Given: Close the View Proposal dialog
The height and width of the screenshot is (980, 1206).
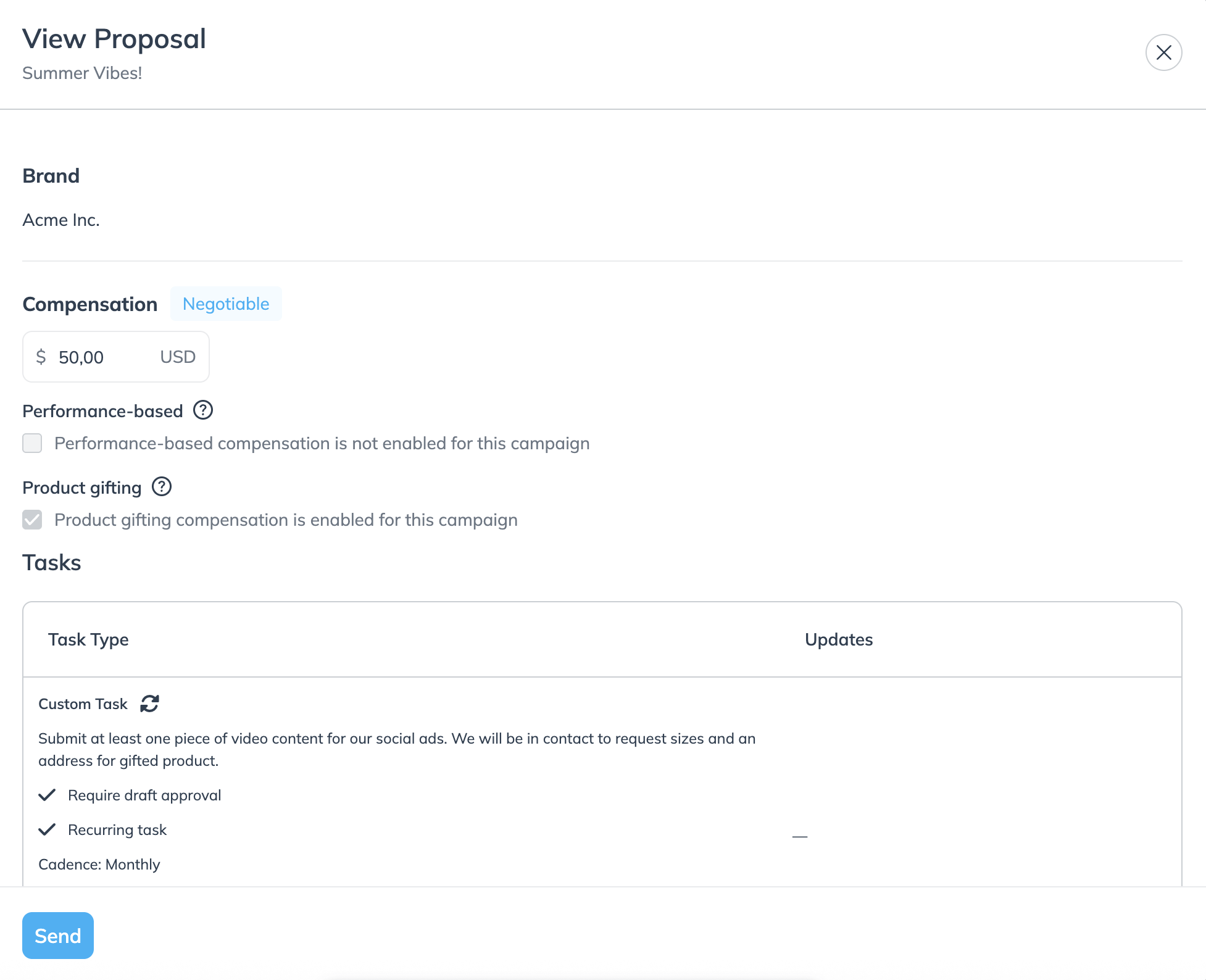Looking at the screenshot, I should pyautogui.click(x=1163, y=52).
